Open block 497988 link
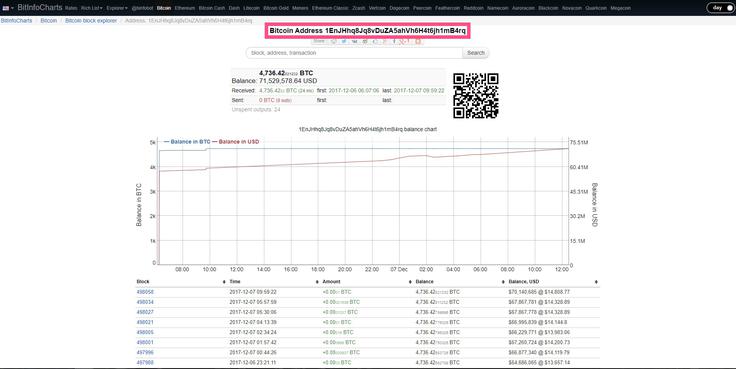This screenshot has width=736, height=369. (145, 362)
